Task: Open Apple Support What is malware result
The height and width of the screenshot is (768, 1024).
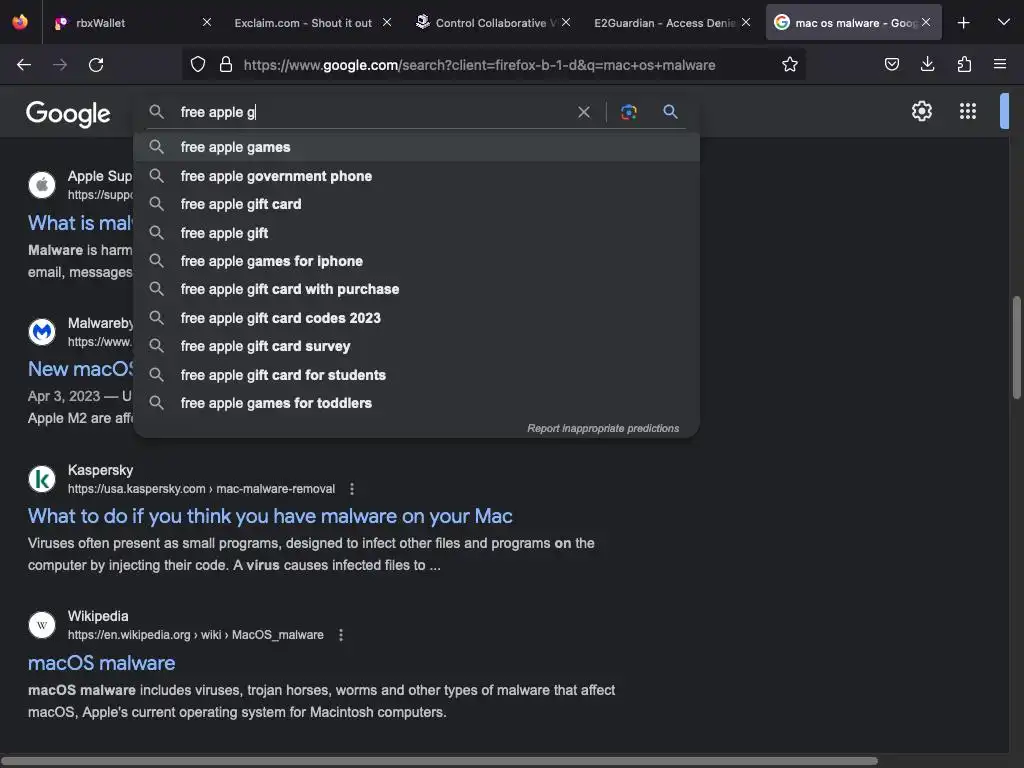Action: point(80,223)
